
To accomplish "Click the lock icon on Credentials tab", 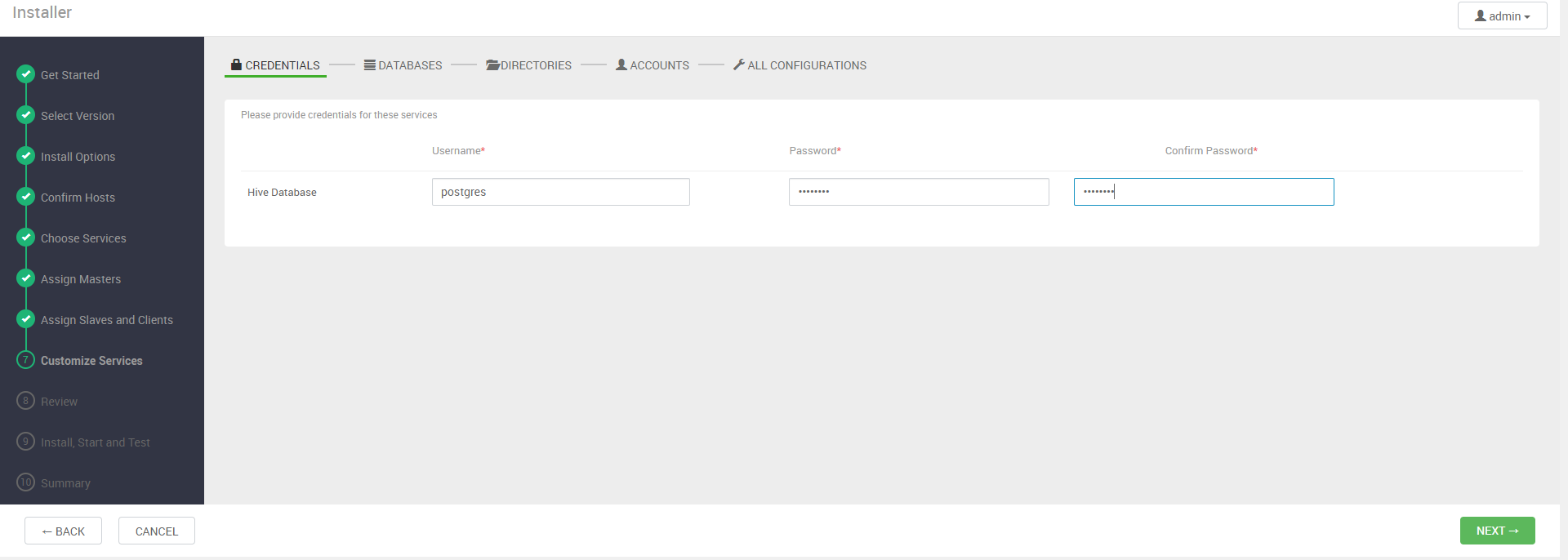I will [236, 64].
